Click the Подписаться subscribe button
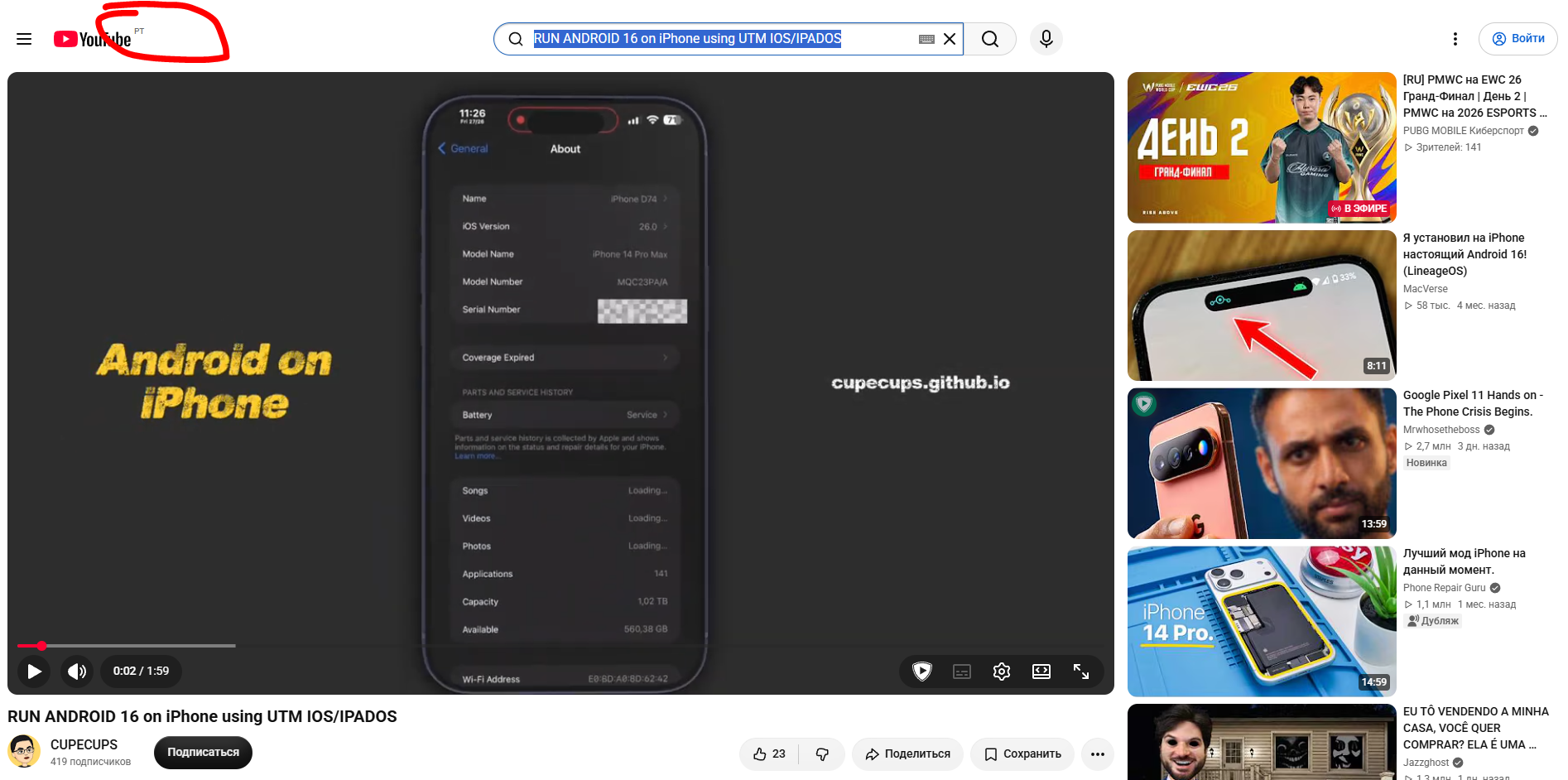 coord(203,753)
